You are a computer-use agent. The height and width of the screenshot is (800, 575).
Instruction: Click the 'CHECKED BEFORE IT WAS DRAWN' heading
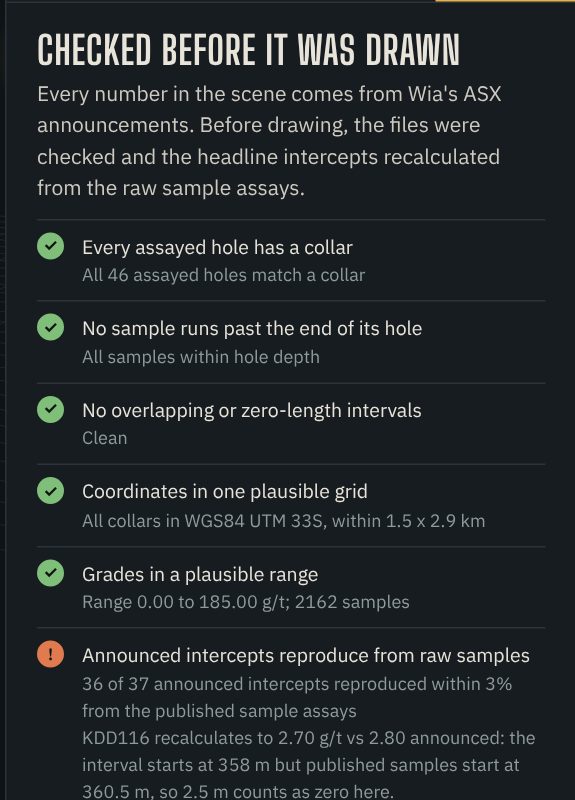click(248, 50)
